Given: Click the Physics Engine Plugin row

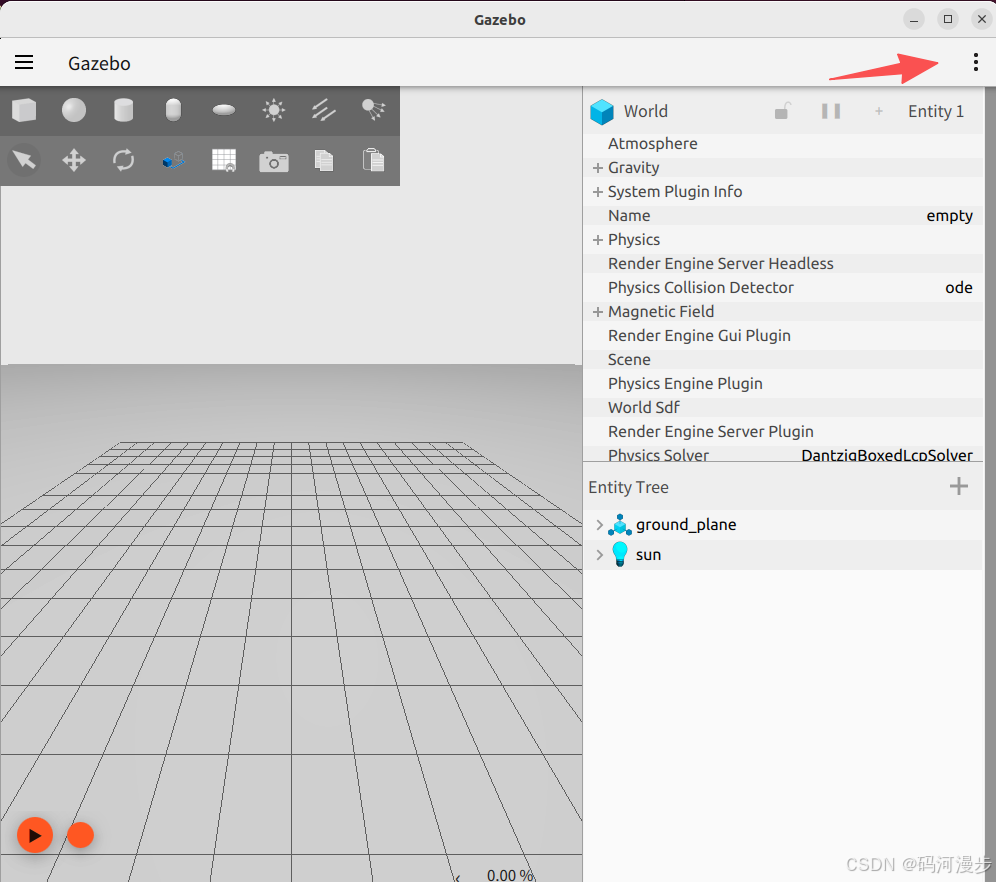Looking at the screenshot, I should click(x=783, y=384).
